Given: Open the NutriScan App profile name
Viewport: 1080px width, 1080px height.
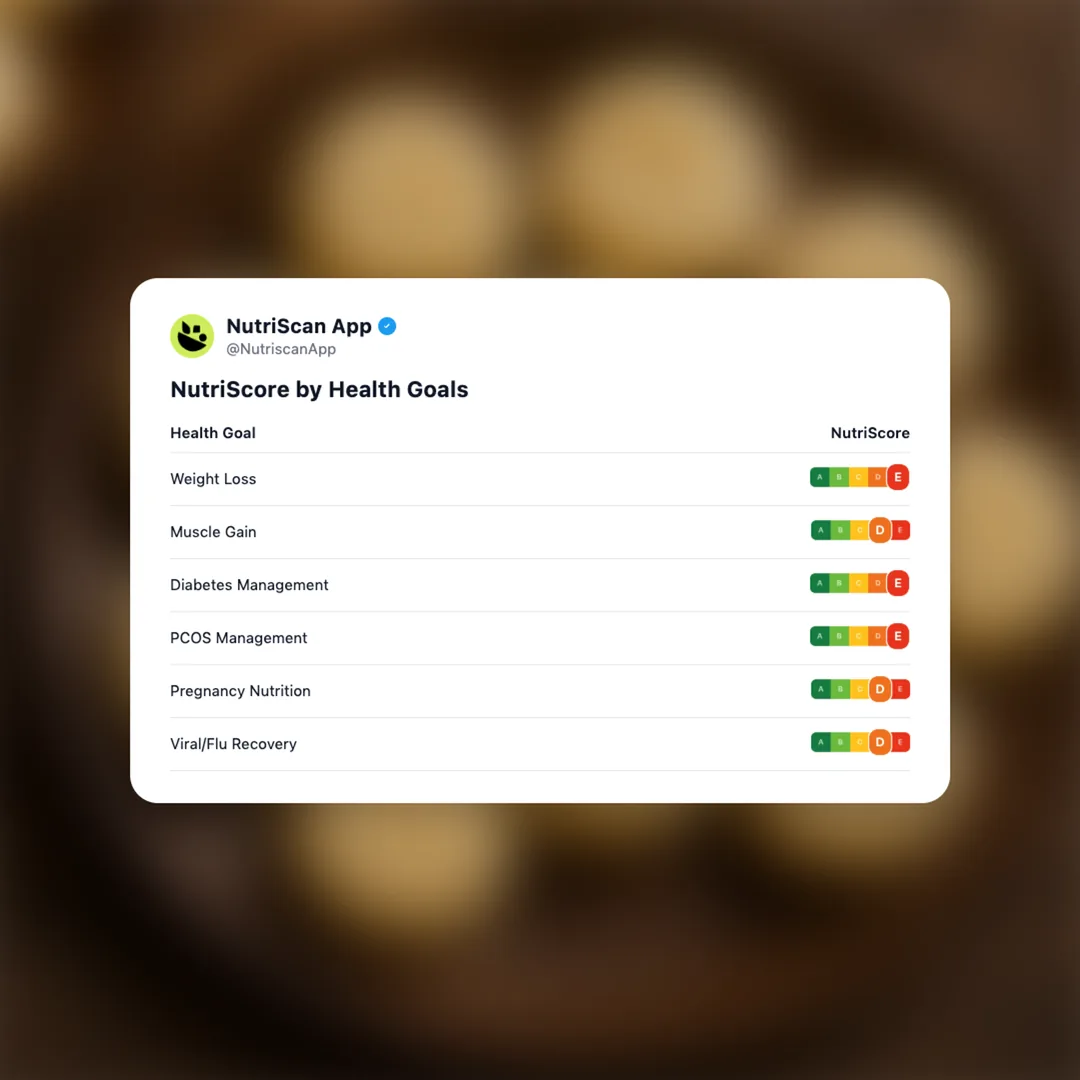Looking at the screenshot, I should (299, 326).
